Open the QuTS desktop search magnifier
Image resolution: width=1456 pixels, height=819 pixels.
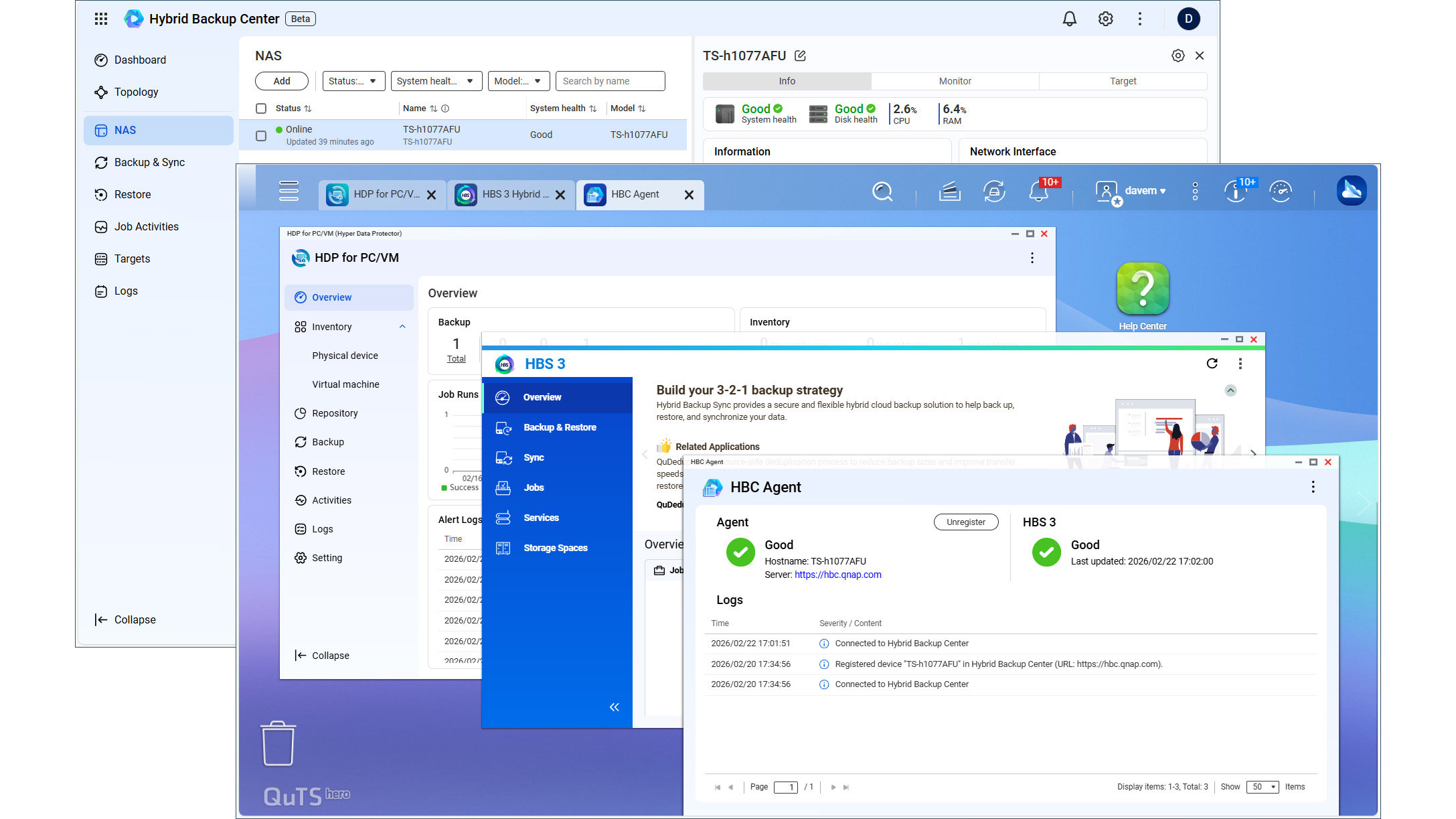click(x=882, y=192)
